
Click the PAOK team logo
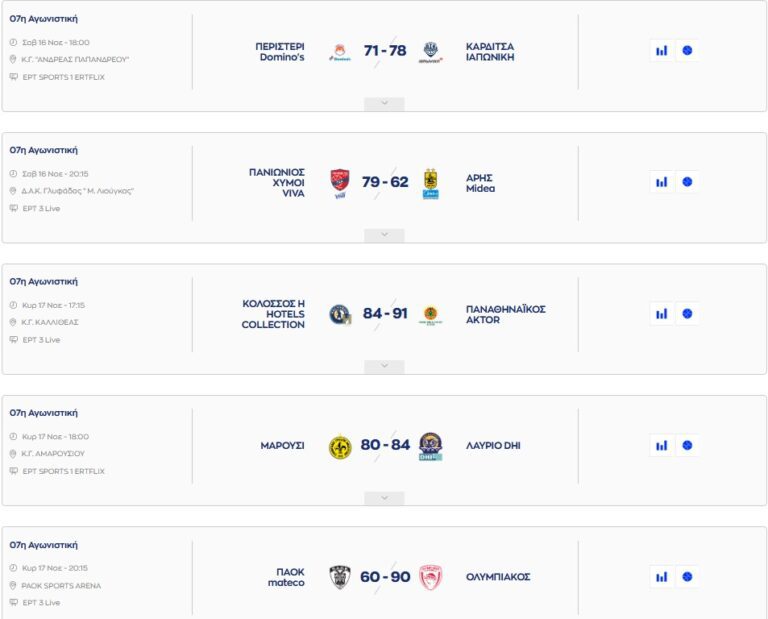(x=340, y=577)
